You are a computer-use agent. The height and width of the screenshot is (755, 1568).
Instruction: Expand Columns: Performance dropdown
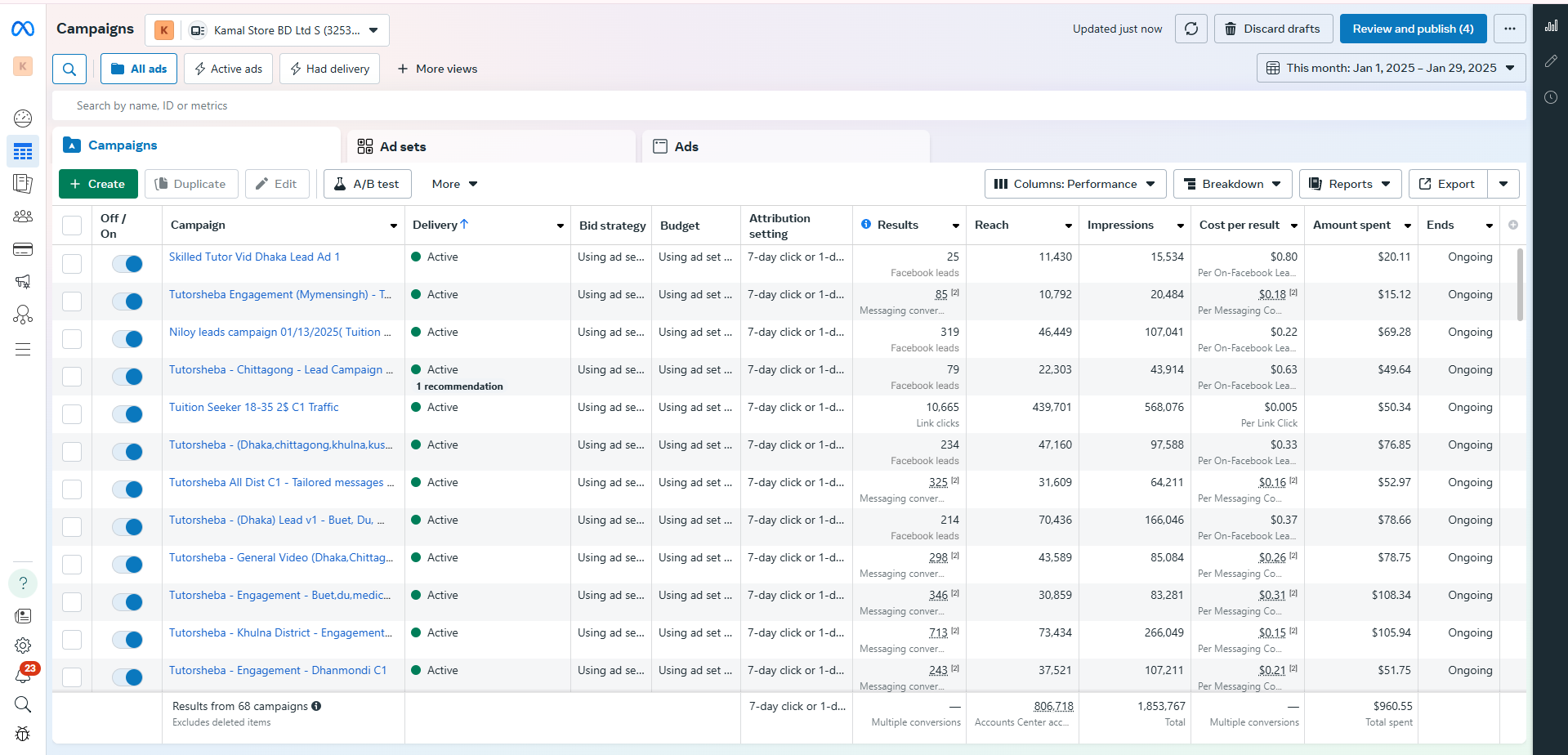1074,184
